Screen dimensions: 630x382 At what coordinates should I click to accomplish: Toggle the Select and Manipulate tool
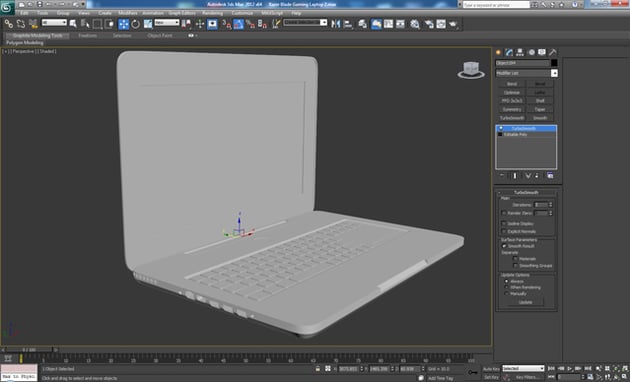click(x=200, y=24)
